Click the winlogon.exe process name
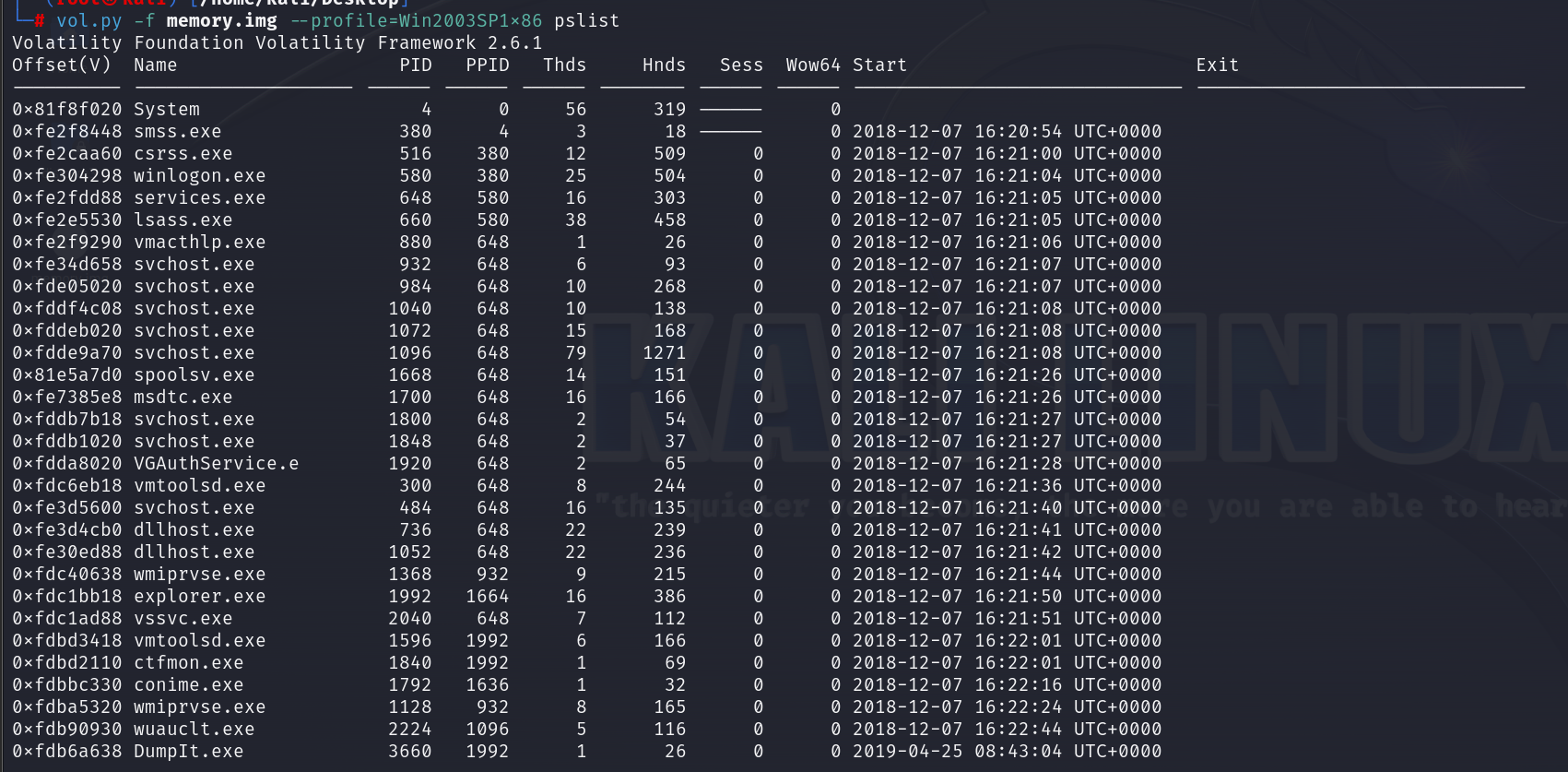Viewport: 1568px width, 772px height. (x=200, y=175)
